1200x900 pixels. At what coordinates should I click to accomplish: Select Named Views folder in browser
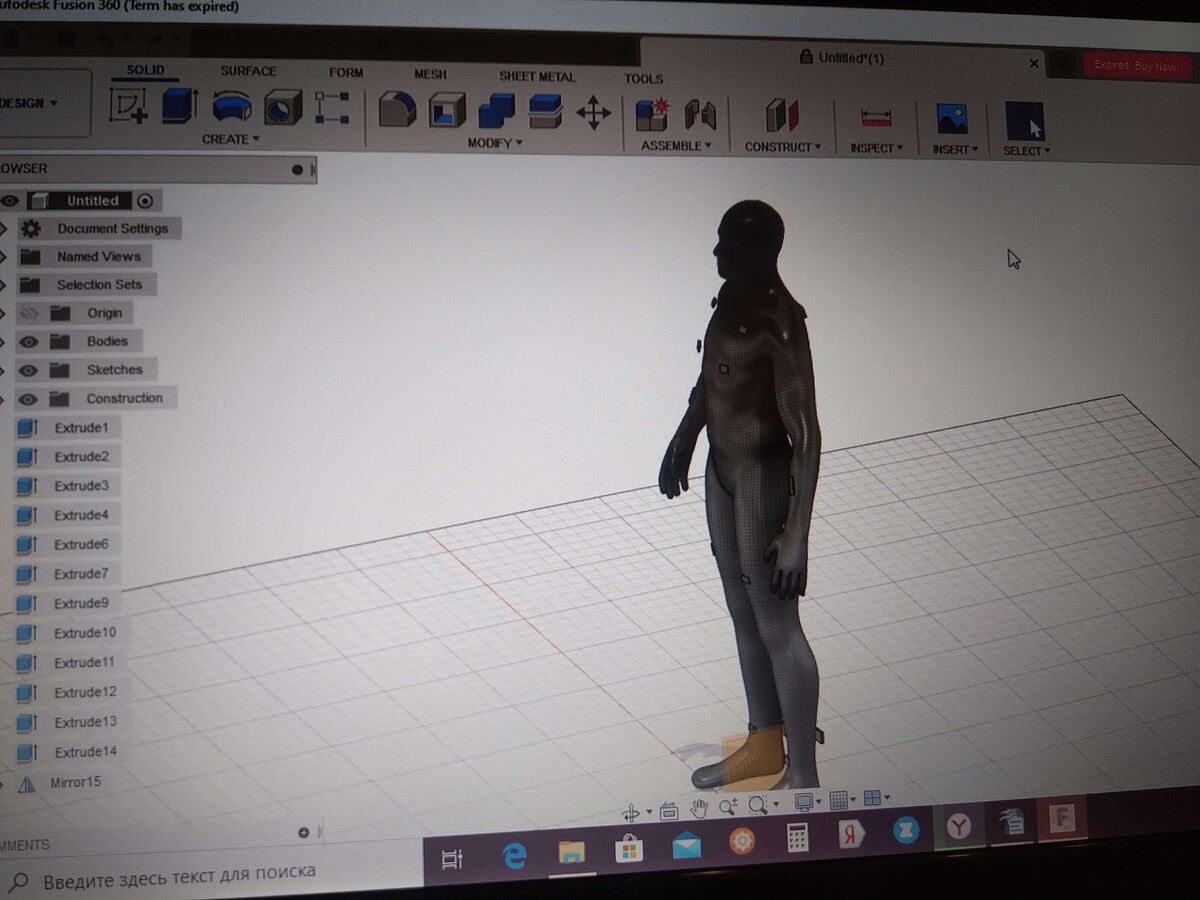(x=98, y=257)
